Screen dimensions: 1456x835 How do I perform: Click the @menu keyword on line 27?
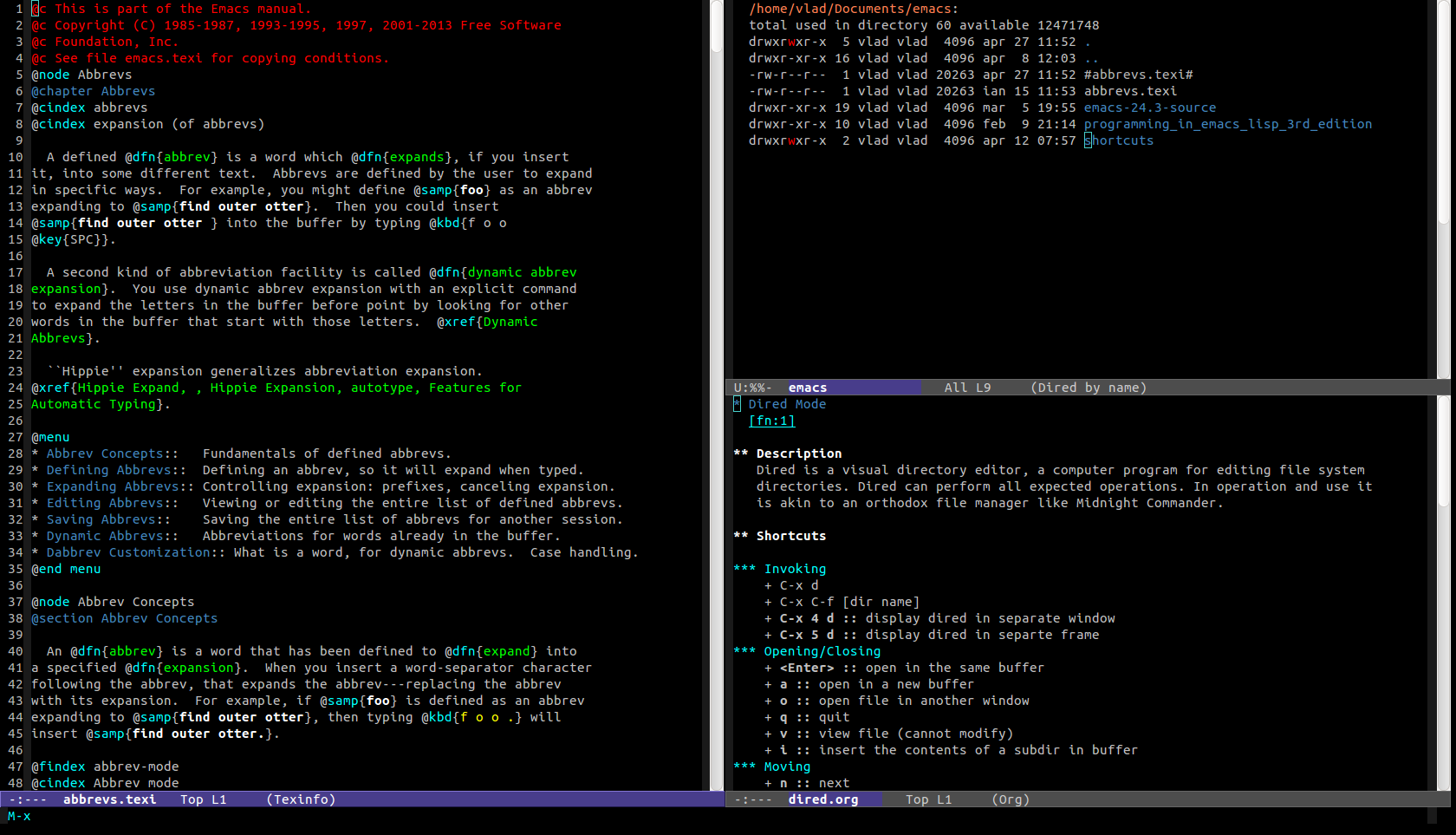click(x=50, y=437)
